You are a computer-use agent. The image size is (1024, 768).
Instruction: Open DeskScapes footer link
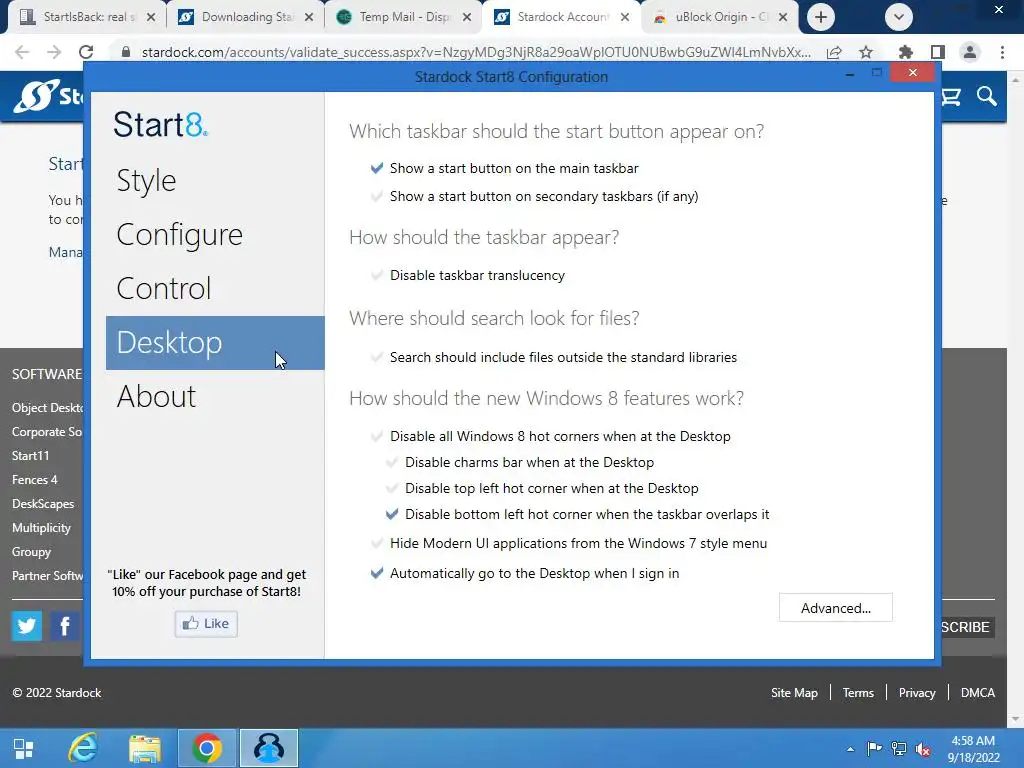click(x=43, y=504)
